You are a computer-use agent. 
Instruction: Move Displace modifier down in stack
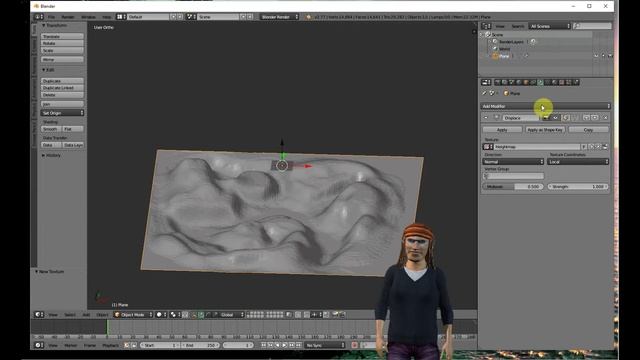[595, 118]
